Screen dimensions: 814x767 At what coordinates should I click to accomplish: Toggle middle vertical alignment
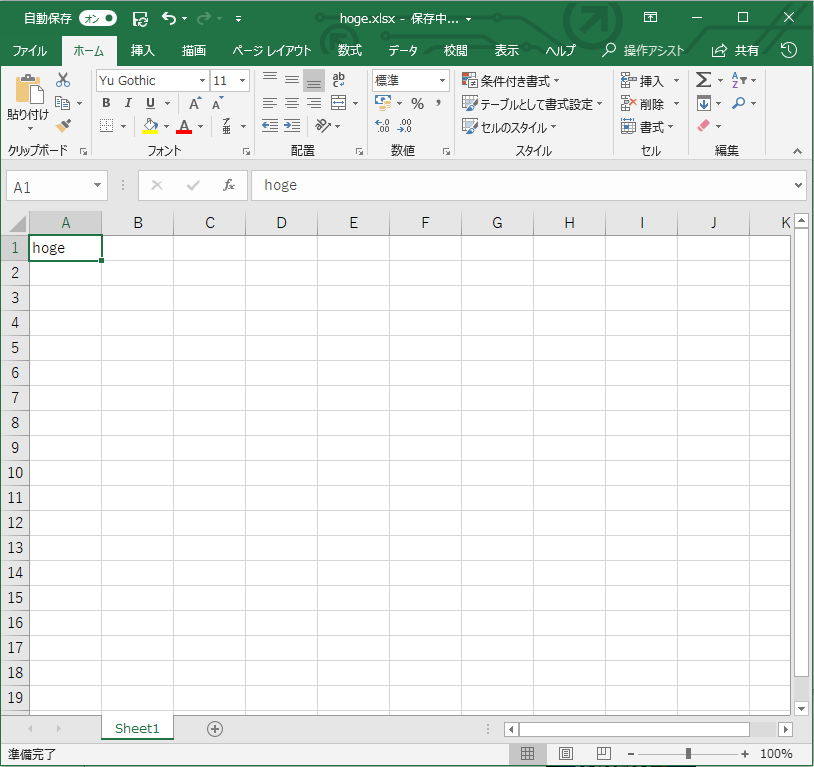click(292, 79)
